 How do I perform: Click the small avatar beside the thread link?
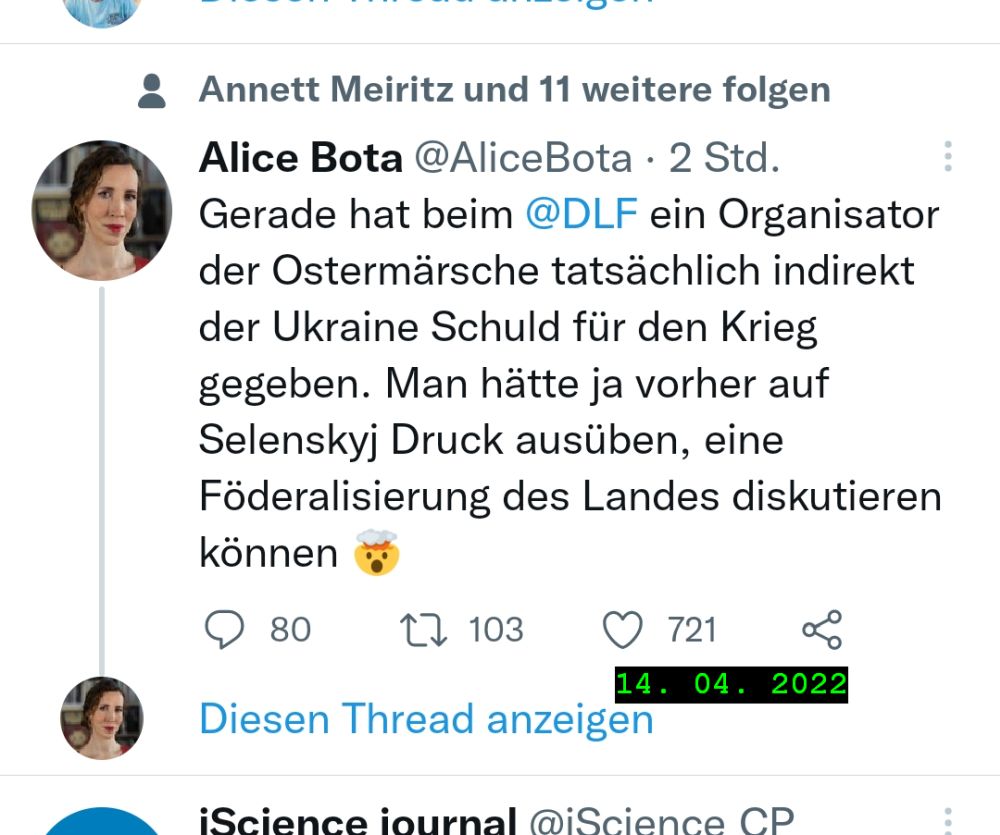pos(101,718)
